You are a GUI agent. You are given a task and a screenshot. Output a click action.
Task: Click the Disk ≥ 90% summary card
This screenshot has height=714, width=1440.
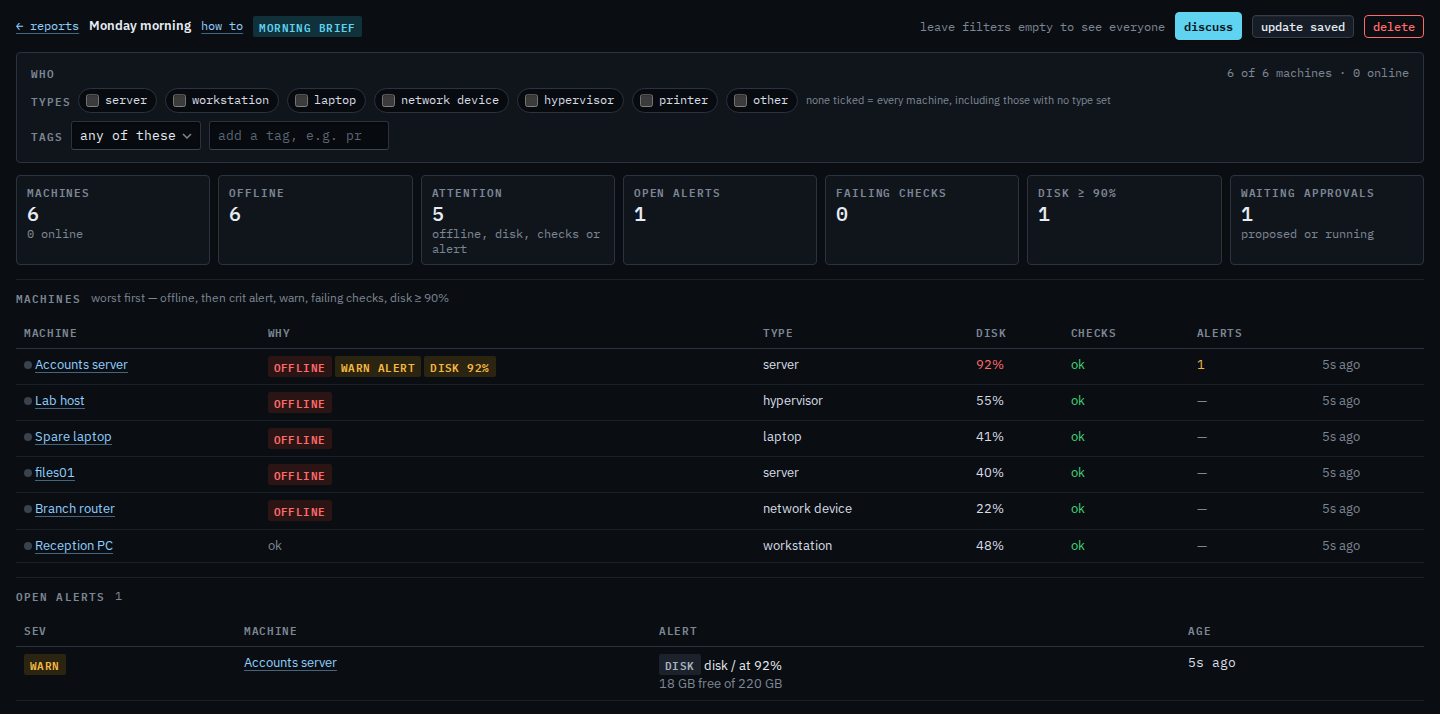(x=1124, y=220)
